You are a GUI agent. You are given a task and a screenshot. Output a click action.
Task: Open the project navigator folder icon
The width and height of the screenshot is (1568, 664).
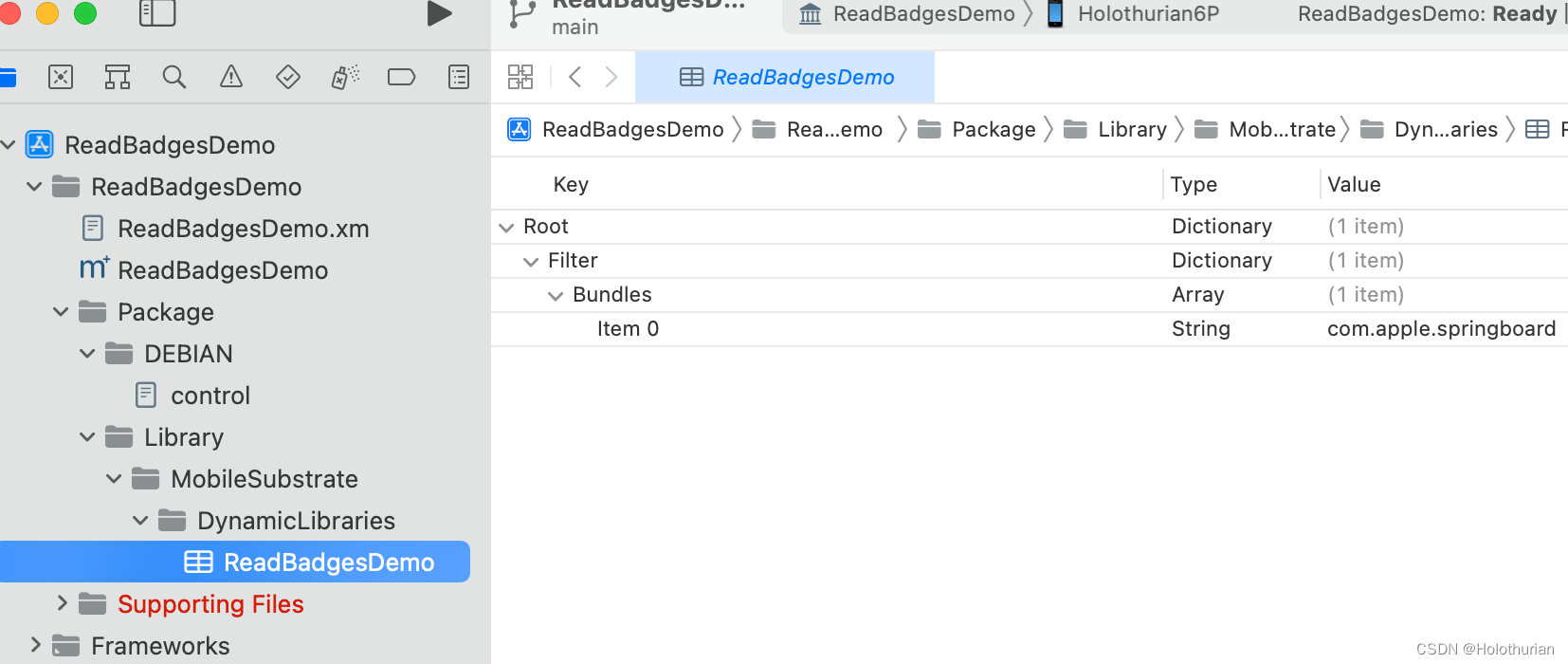[8, 77]
